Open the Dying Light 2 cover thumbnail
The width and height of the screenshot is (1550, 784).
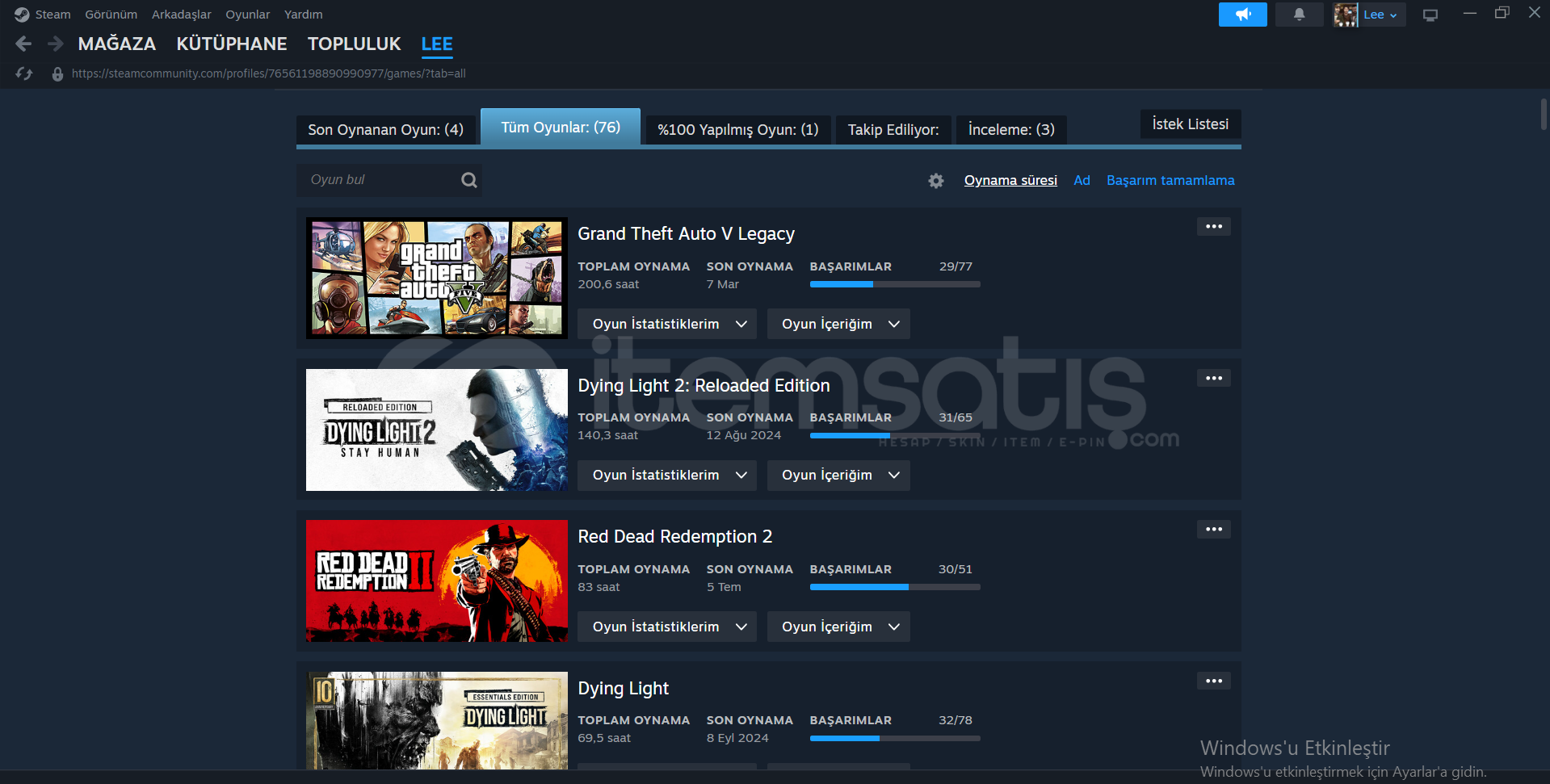tap(437, 430)
